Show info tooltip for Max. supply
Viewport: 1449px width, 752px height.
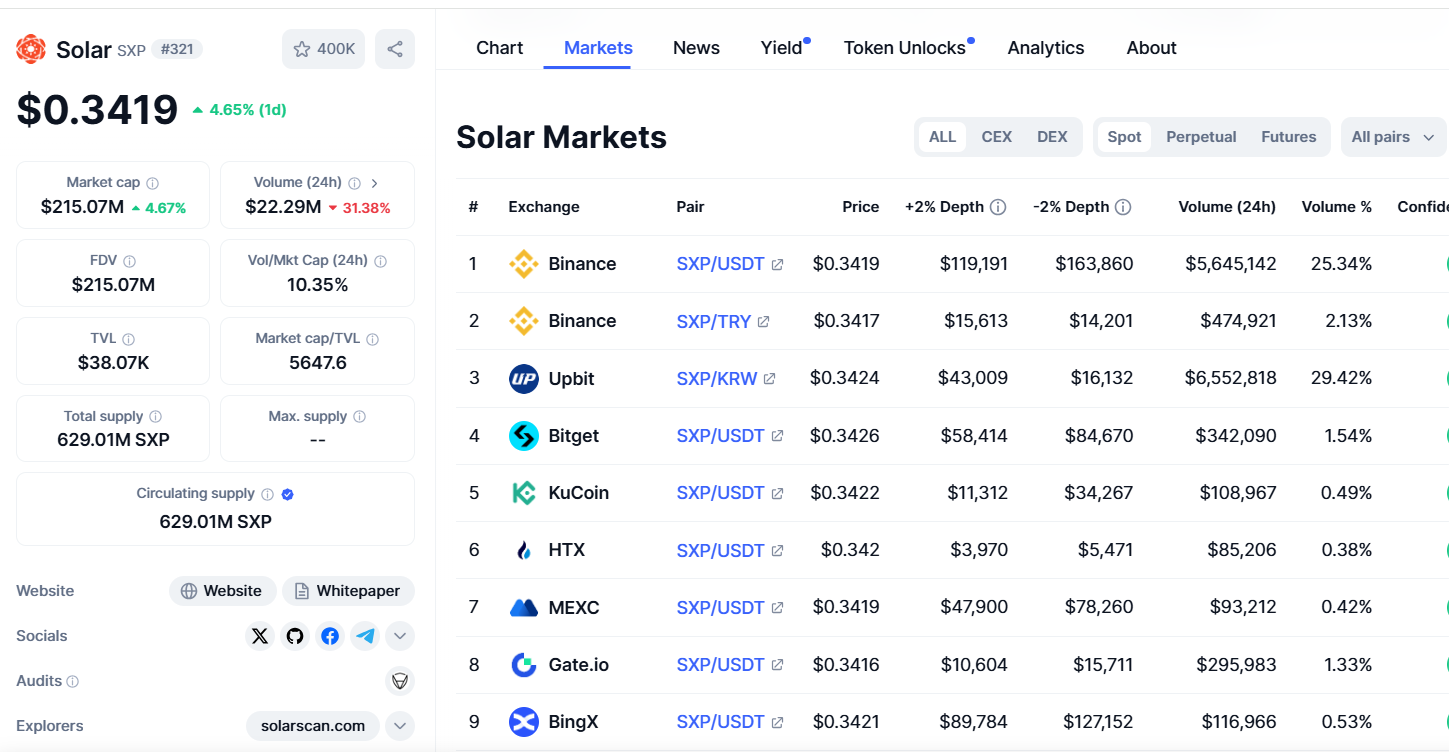click(x=360, y=417)
